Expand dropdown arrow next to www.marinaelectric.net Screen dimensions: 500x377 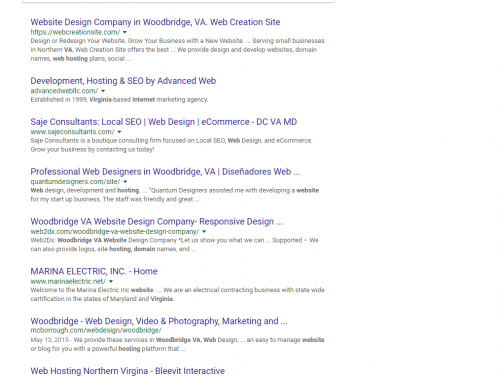pos(111,281)
